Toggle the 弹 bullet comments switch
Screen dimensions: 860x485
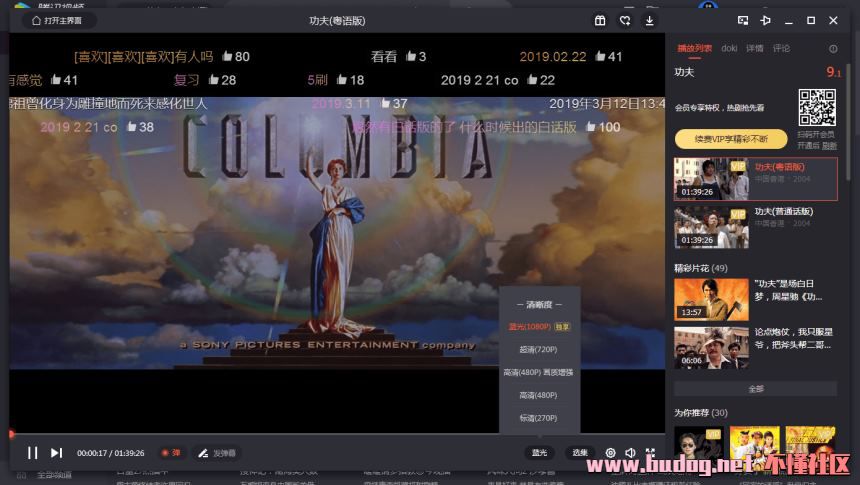[171, 453]
